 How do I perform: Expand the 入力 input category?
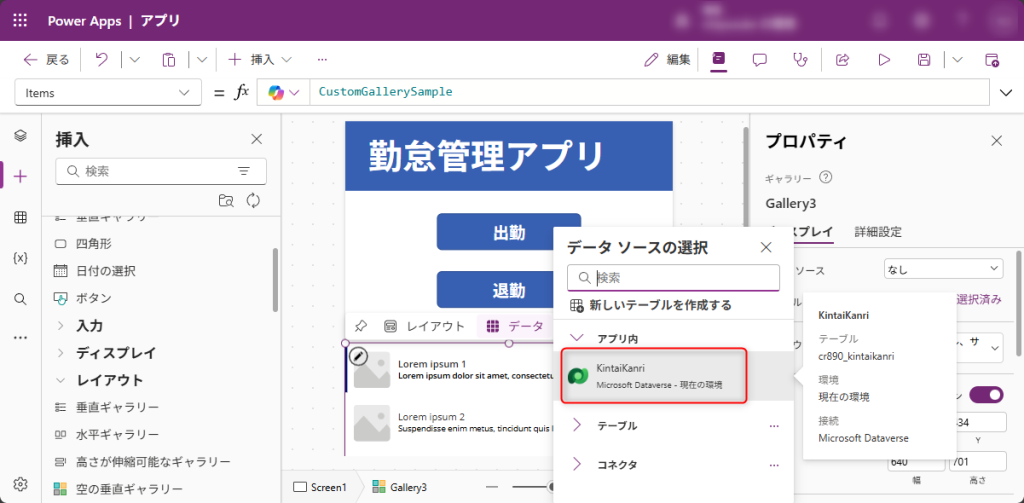78,325
